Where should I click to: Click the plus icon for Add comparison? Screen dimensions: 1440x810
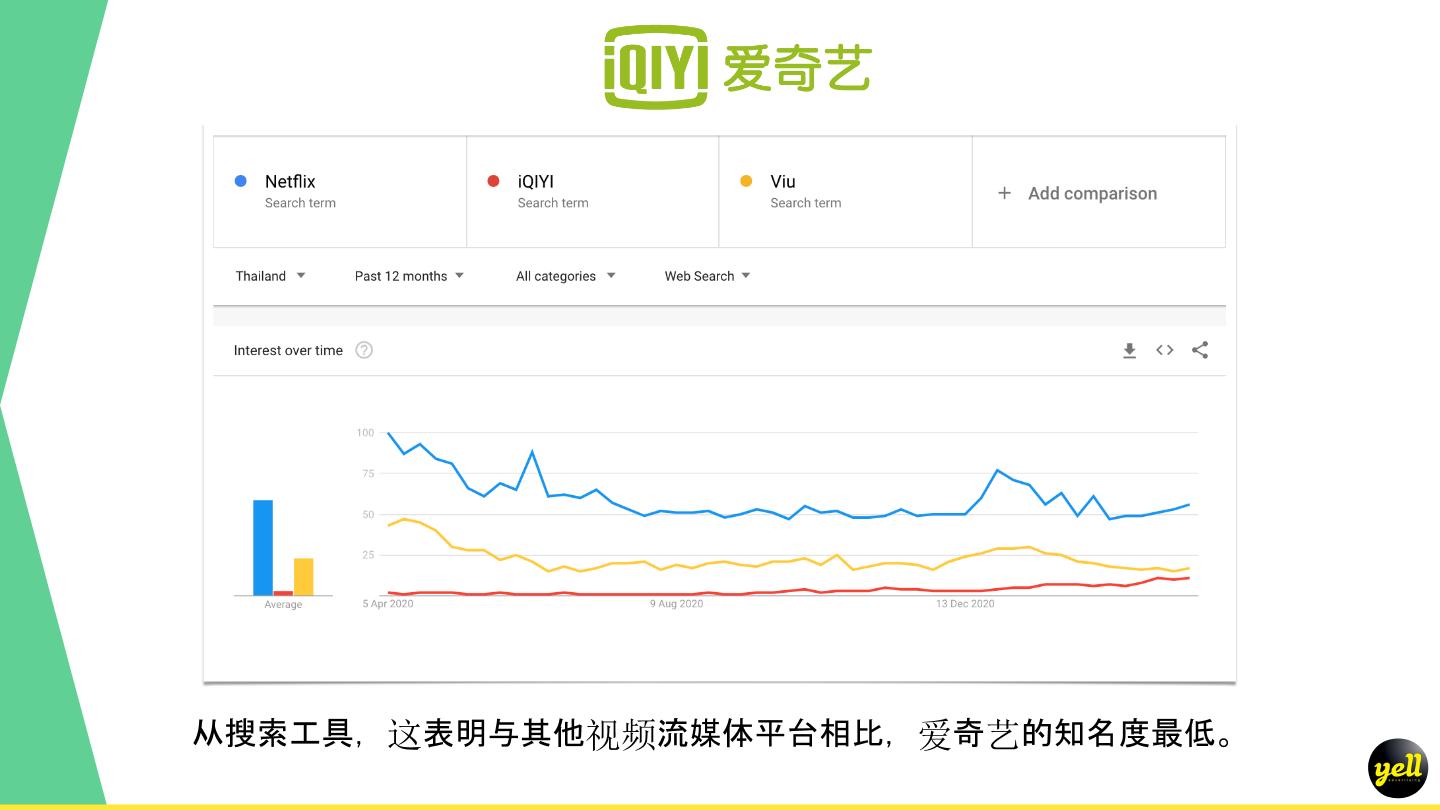[1005, 193]
